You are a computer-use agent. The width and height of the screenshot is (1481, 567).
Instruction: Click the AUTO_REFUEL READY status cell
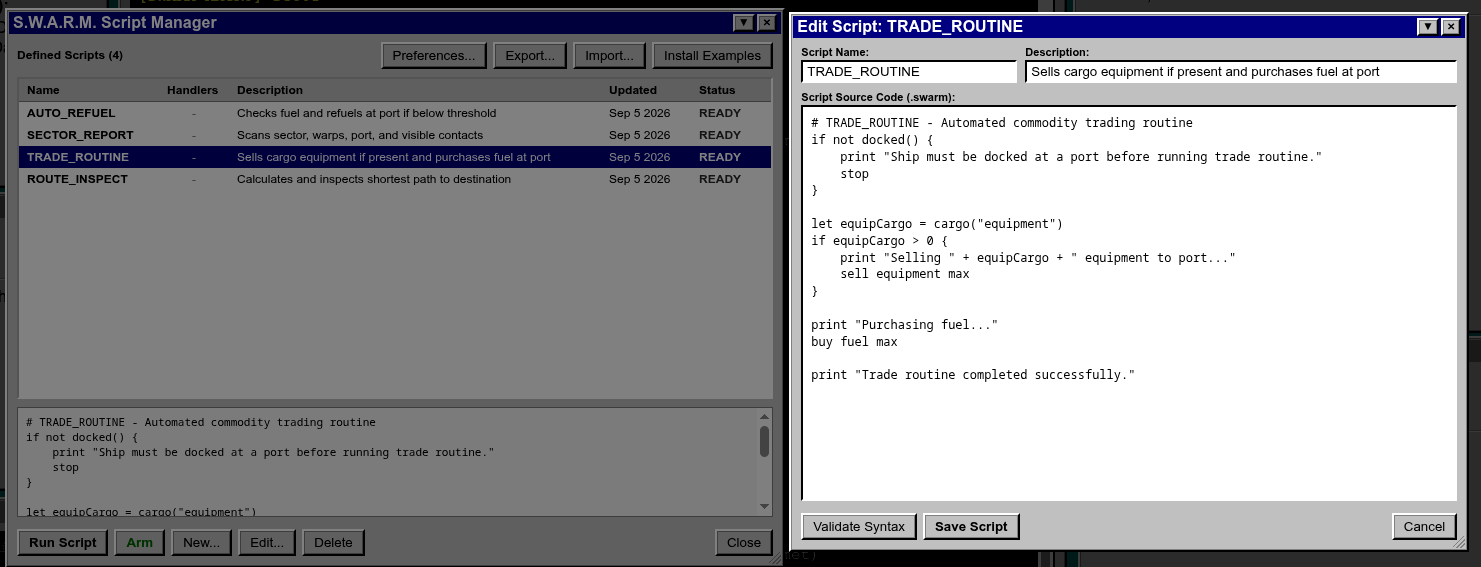point(720,113)
